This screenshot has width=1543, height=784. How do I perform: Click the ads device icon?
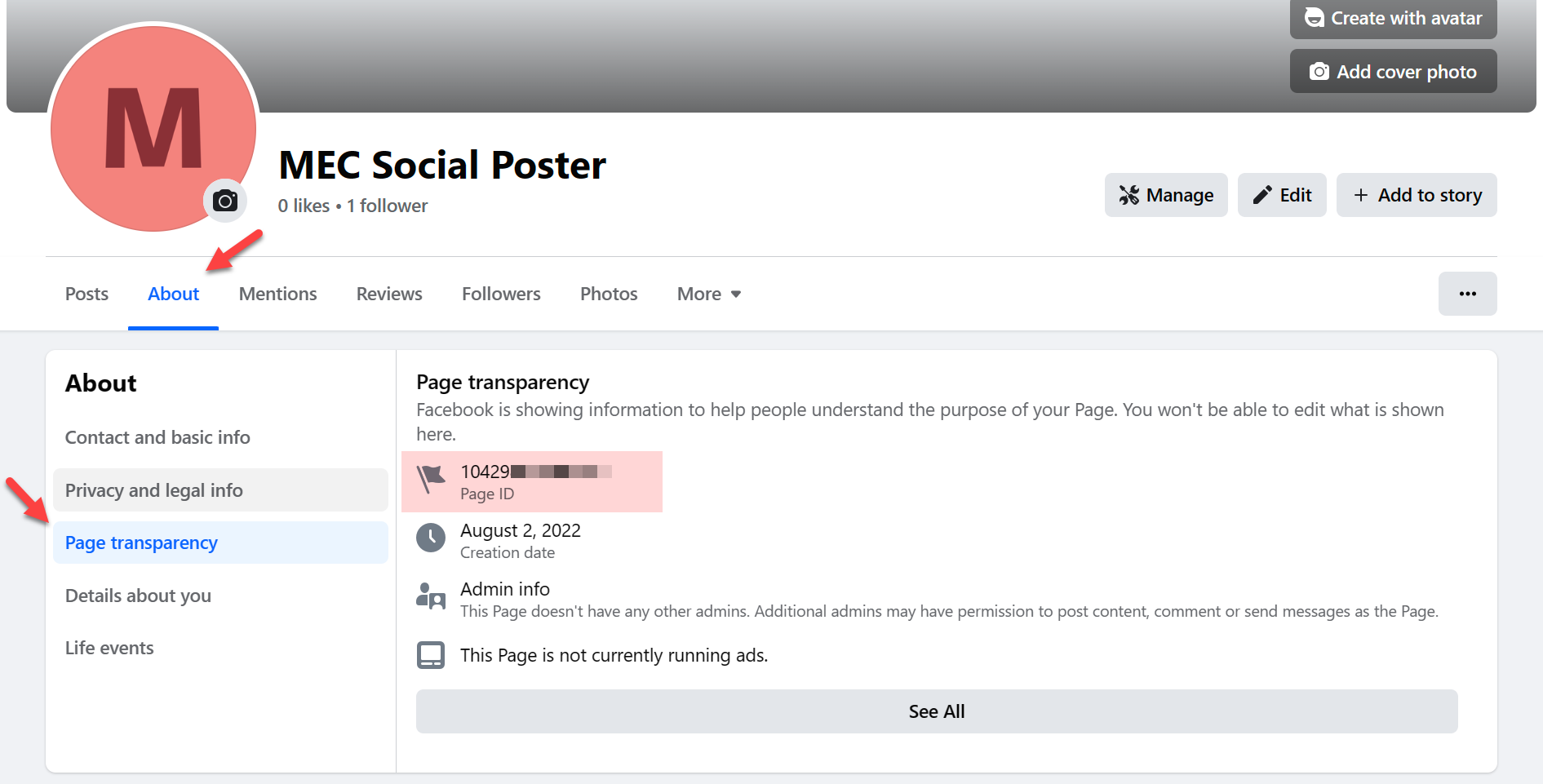tap(431, 655)
